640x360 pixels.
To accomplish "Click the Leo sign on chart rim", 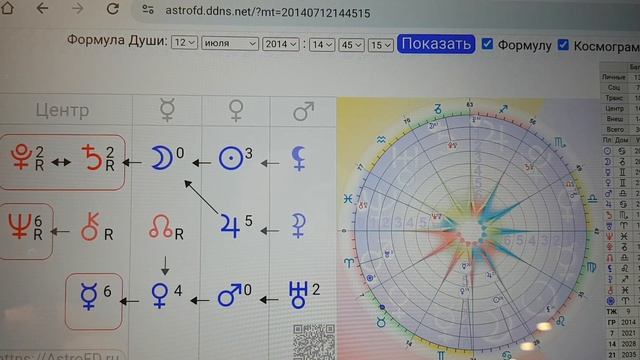I will [560, 321].
